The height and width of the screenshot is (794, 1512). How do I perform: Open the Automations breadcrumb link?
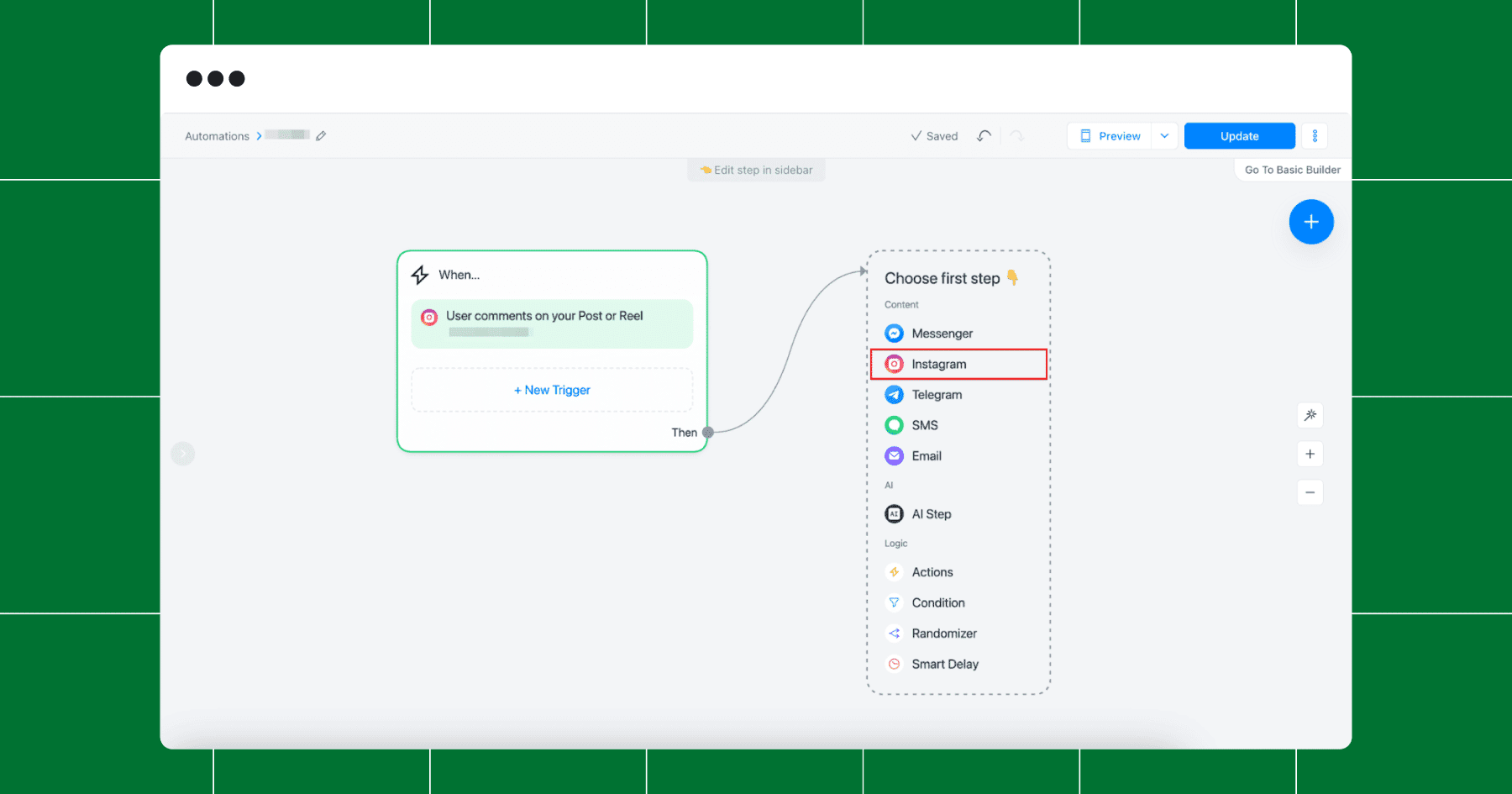tap(217, 136)
